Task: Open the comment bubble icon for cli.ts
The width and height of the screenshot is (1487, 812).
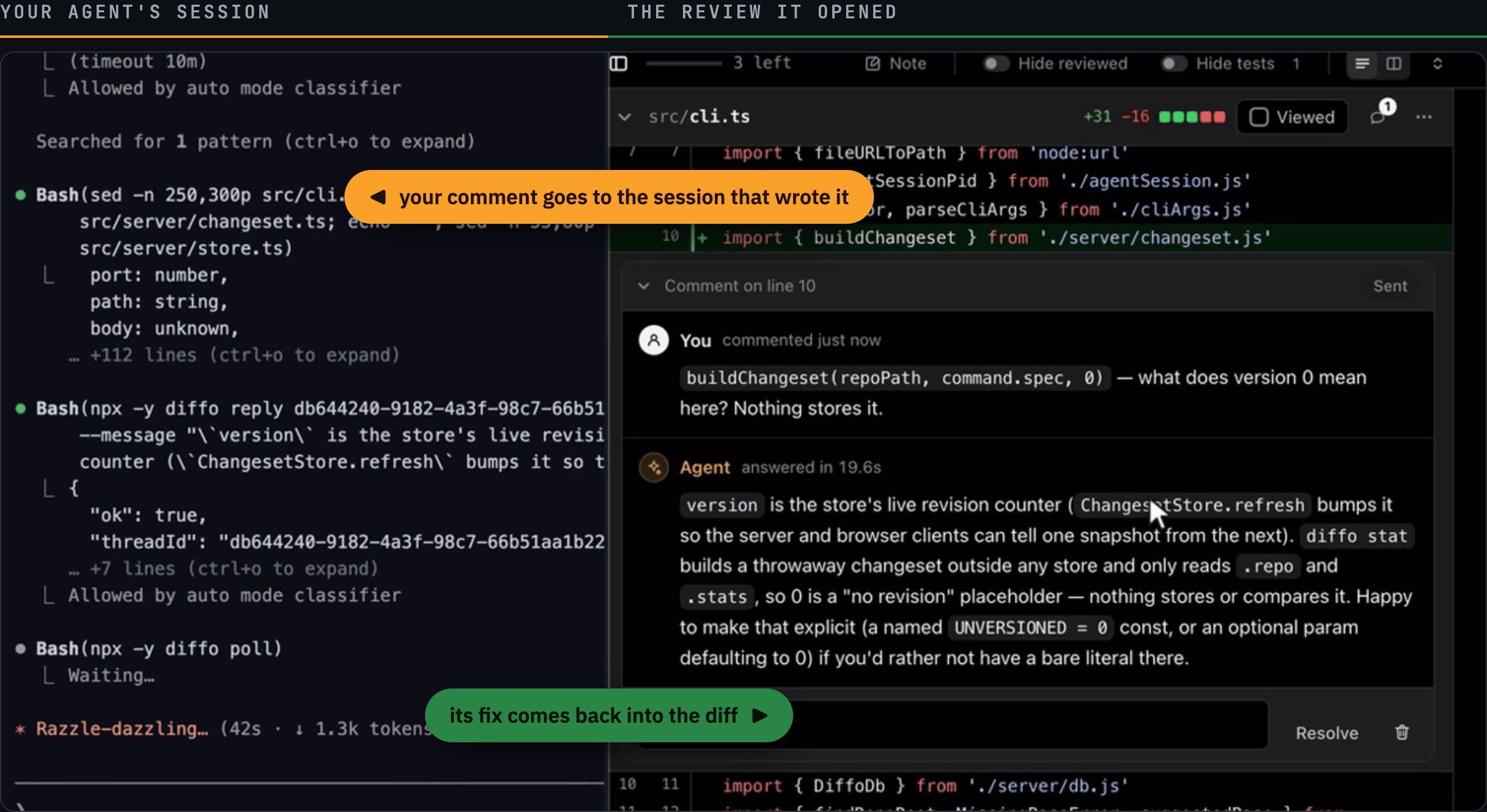Action: [x=1379, y=116]
